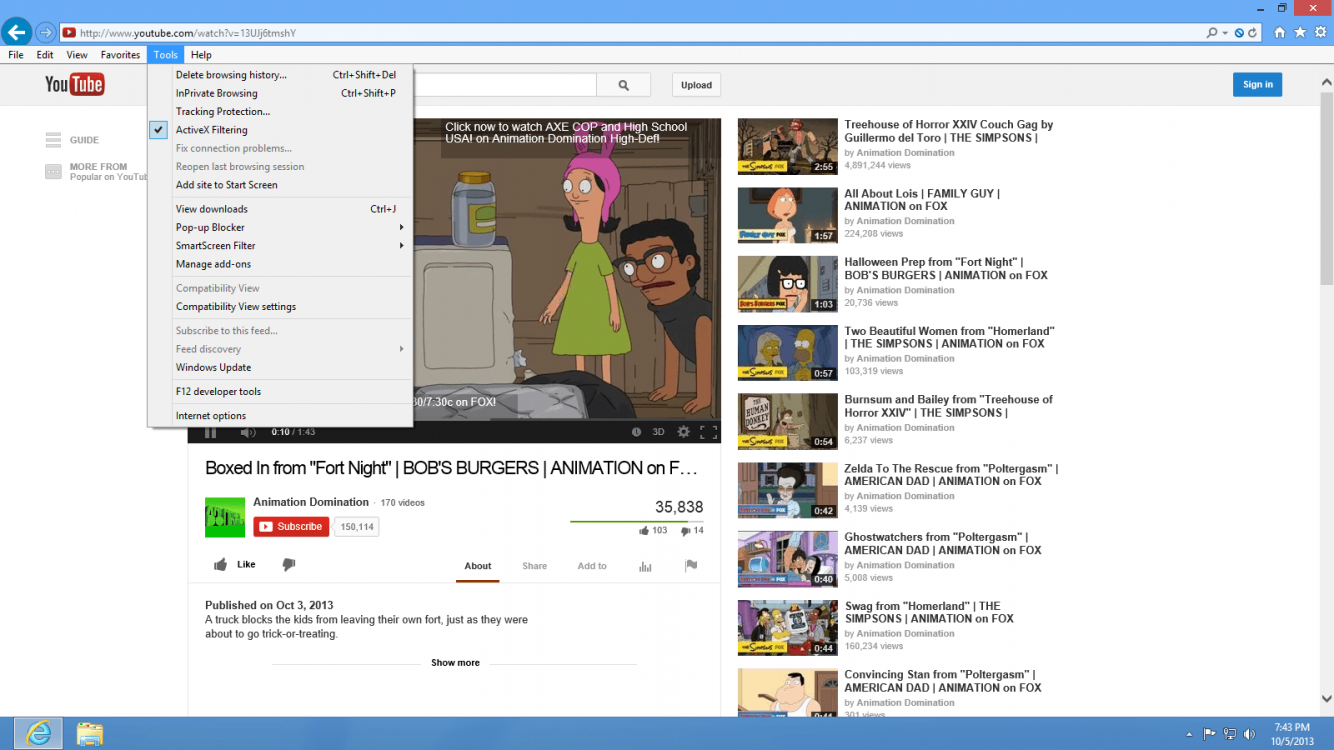Expand the Pop-up Blocker submenu
1334x750 pixels.
[280, 227]
